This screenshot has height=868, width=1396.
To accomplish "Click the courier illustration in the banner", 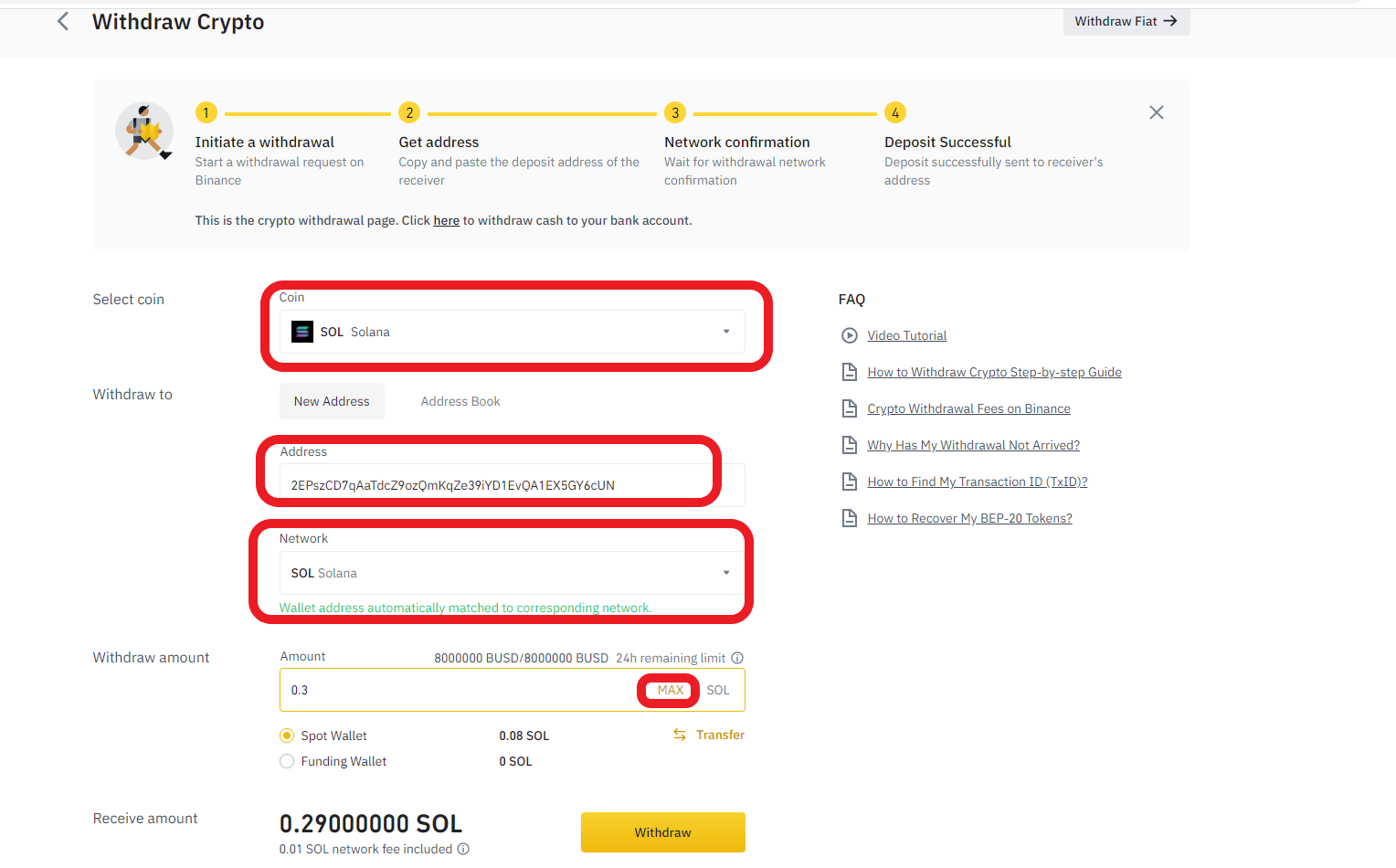I will (144, 131).
